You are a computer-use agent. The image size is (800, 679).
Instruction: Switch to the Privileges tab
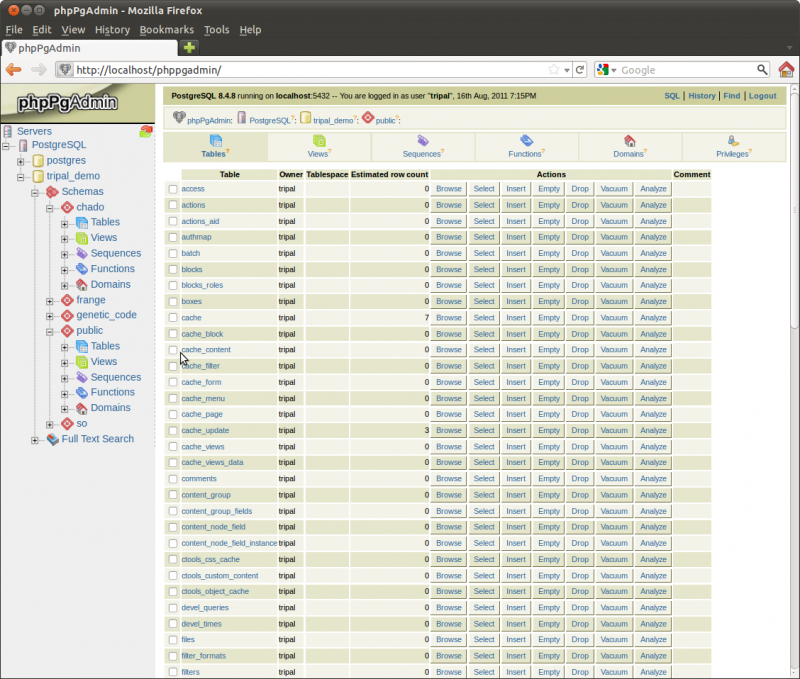[x=734, y=146]
